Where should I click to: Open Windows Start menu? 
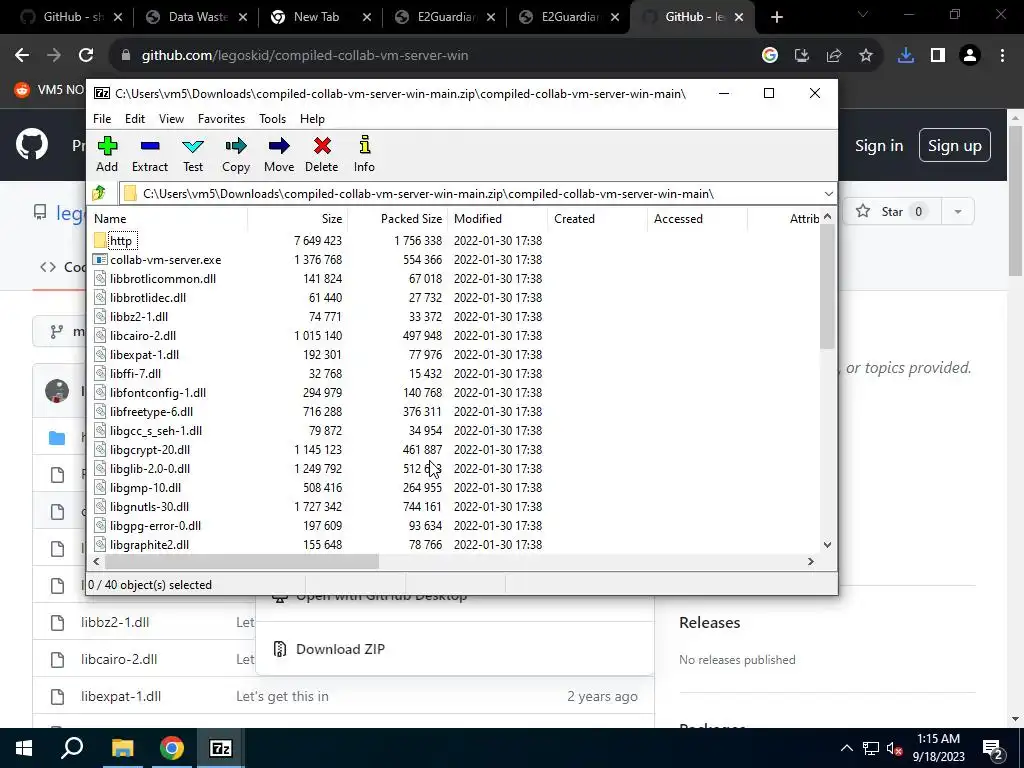click(24, 748)
